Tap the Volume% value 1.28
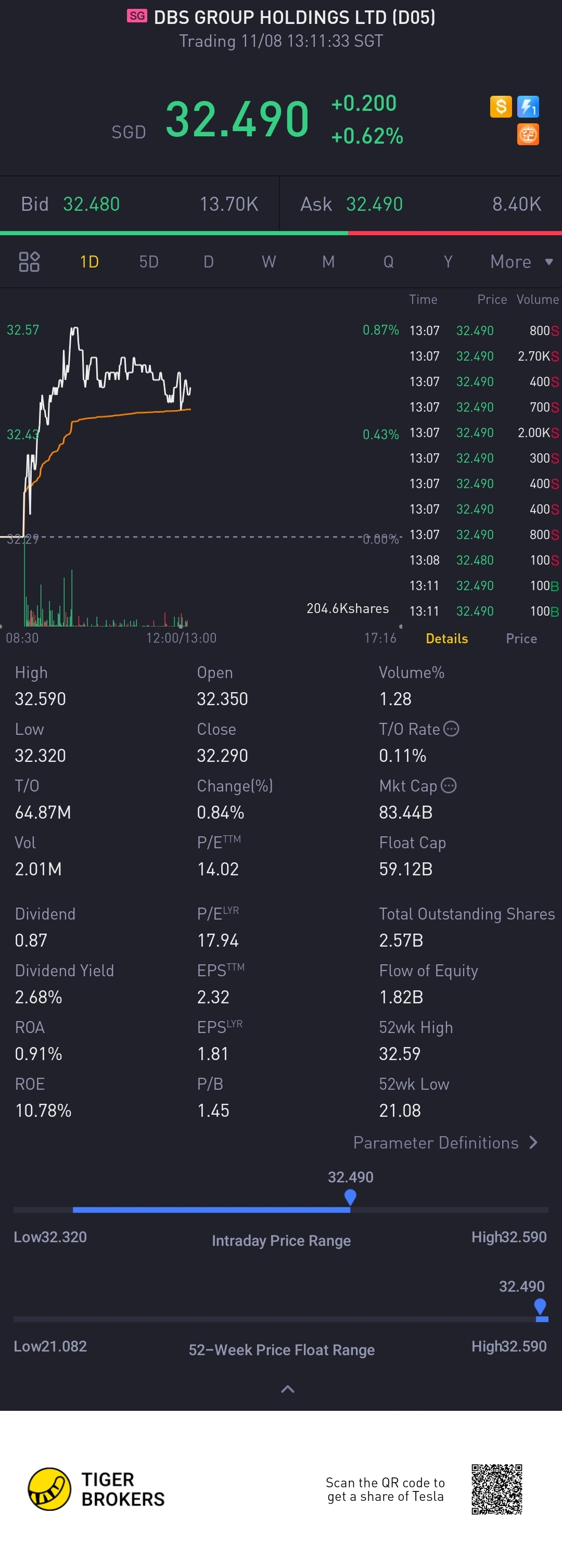 395,699
